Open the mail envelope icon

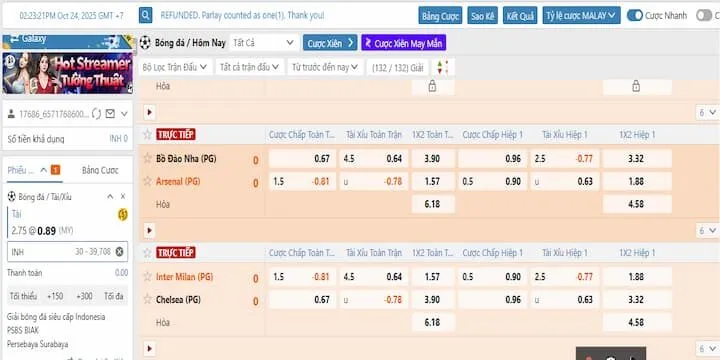pos(110,113)
